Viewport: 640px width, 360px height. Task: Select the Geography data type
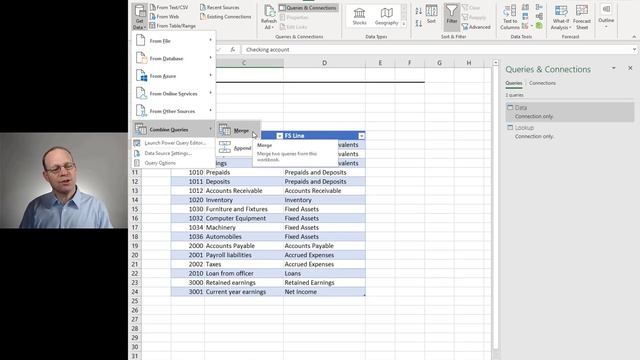click(x=386, y=16)
